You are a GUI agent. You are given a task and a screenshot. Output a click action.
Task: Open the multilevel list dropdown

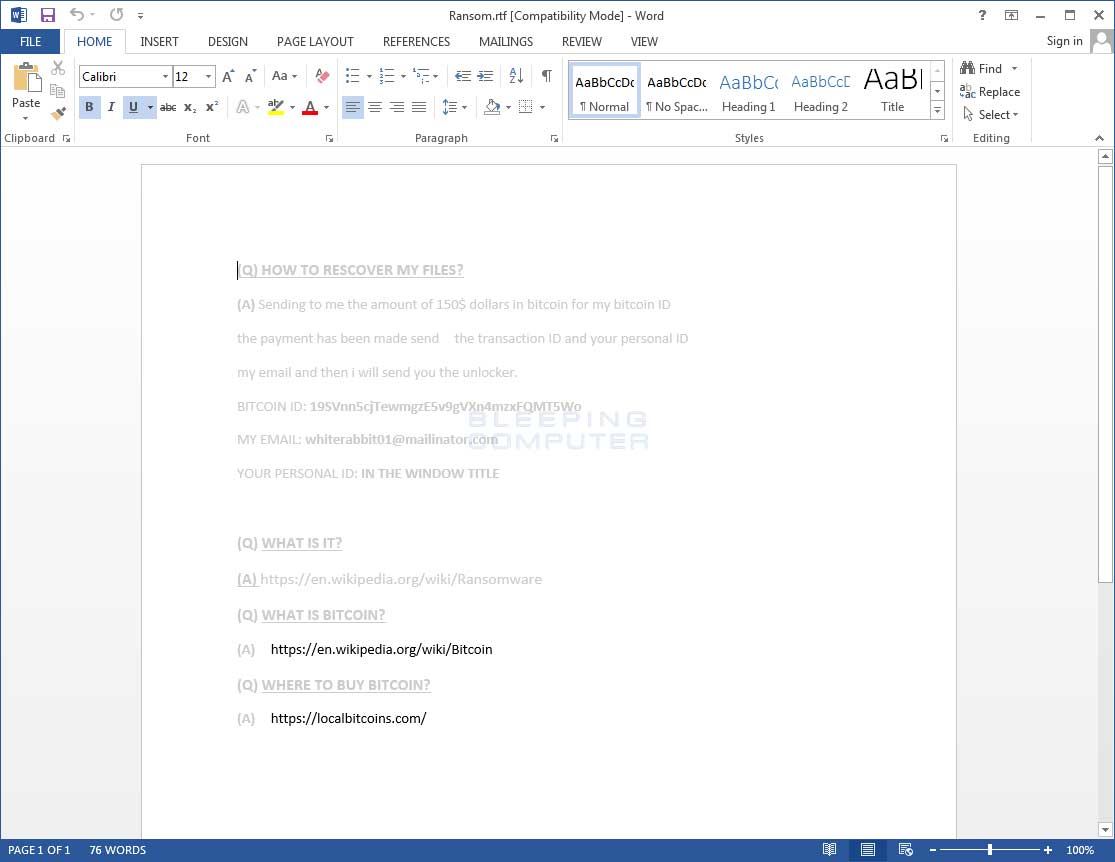point(435,76)
